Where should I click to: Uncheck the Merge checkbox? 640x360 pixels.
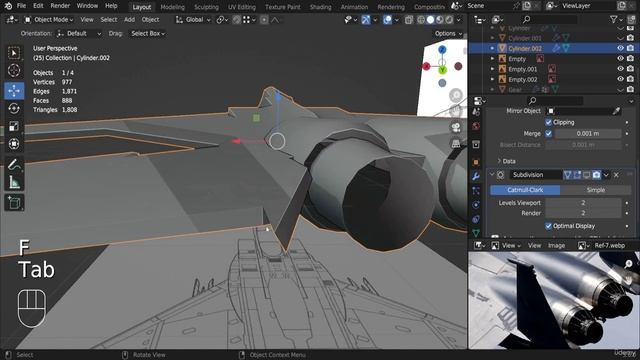click(x=548, y=133)
